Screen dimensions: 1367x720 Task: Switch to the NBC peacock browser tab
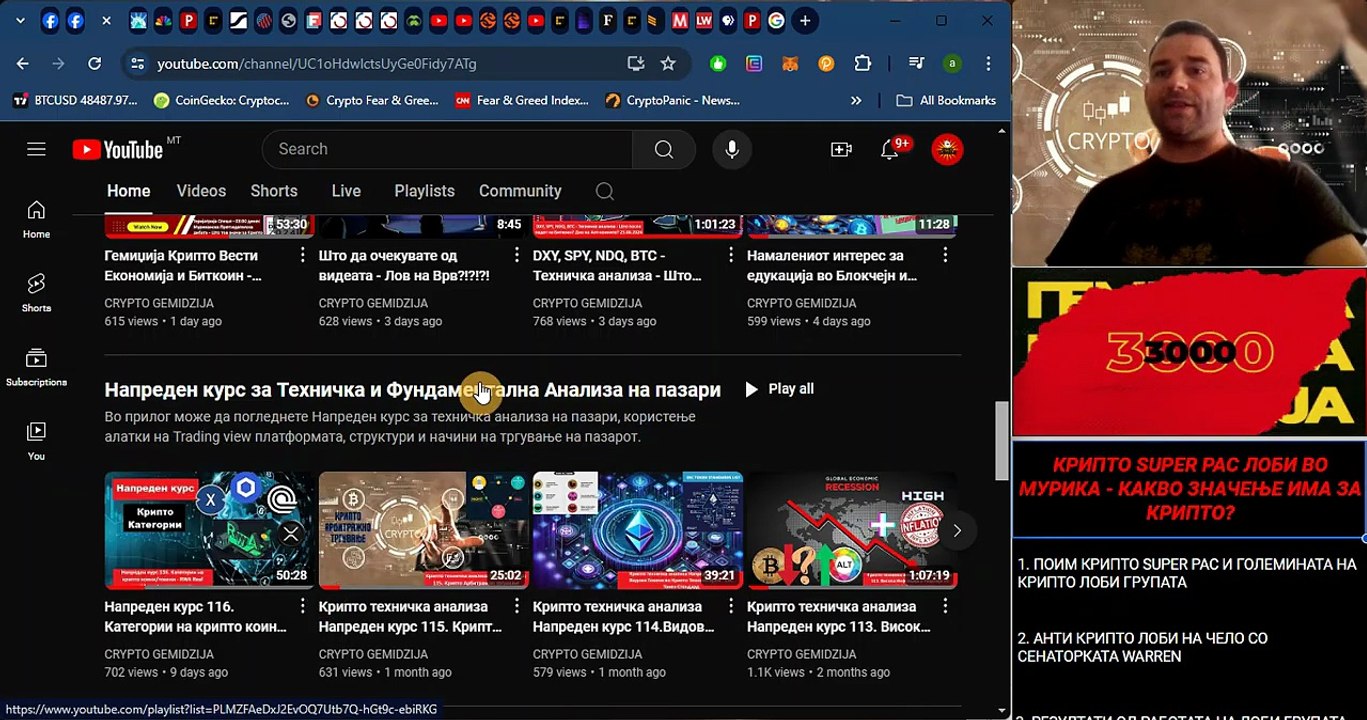pyautogui.click(x=164, y=20)
